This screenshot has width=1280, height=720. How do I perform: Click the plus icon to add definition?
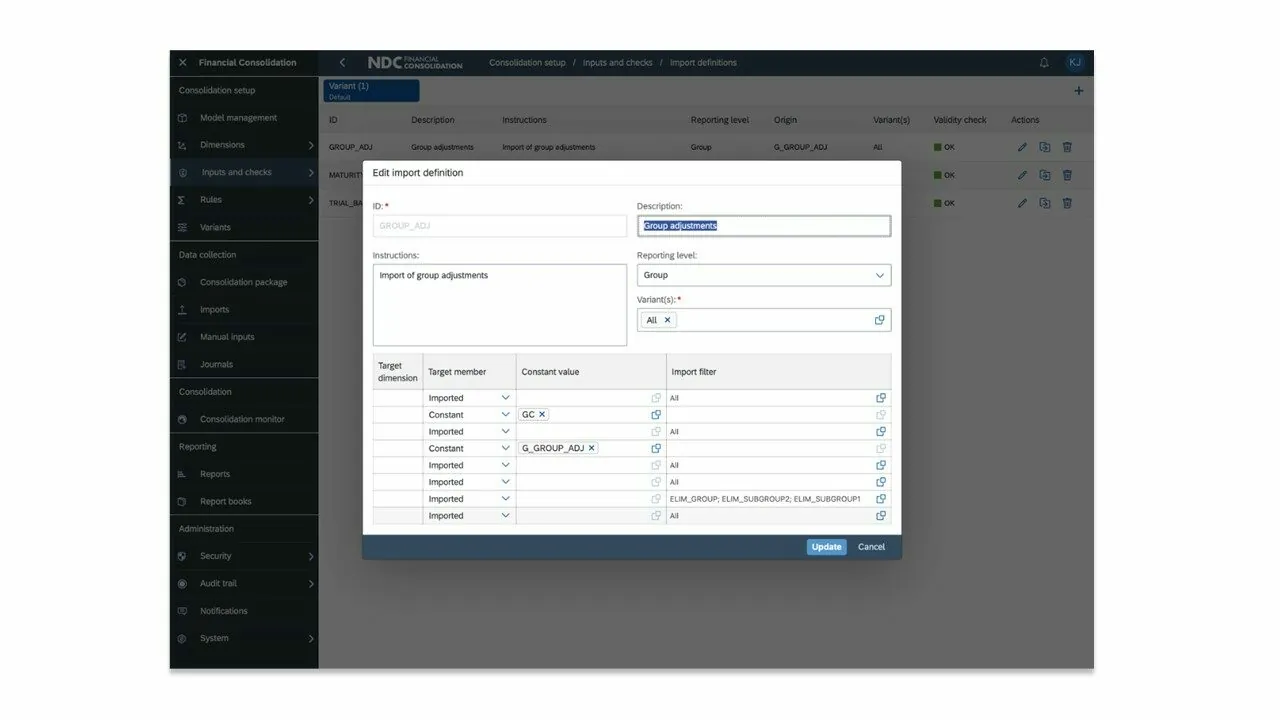(1078, 91)
